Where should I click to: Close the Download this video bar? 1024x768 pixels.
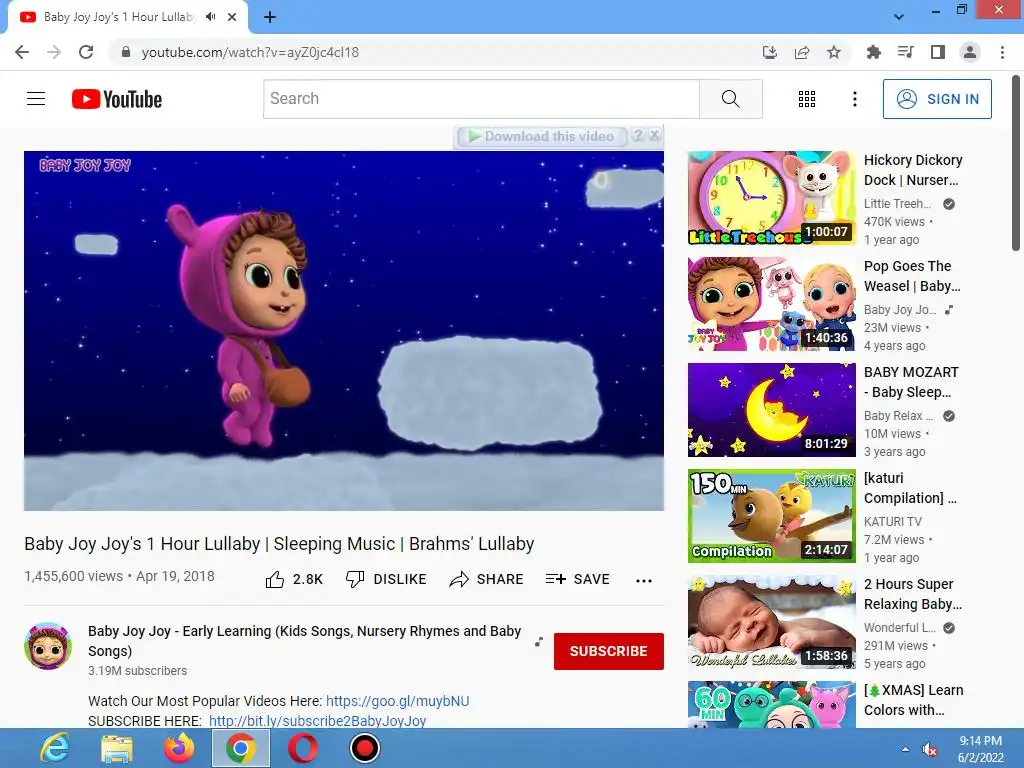654,135
